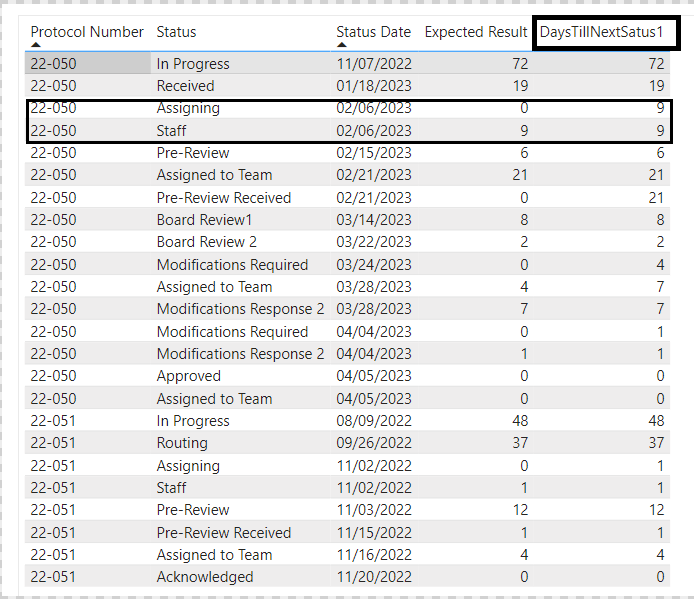
Task: Select Protocol Number 22-051 in Acknowledged row
Action: 53,577
